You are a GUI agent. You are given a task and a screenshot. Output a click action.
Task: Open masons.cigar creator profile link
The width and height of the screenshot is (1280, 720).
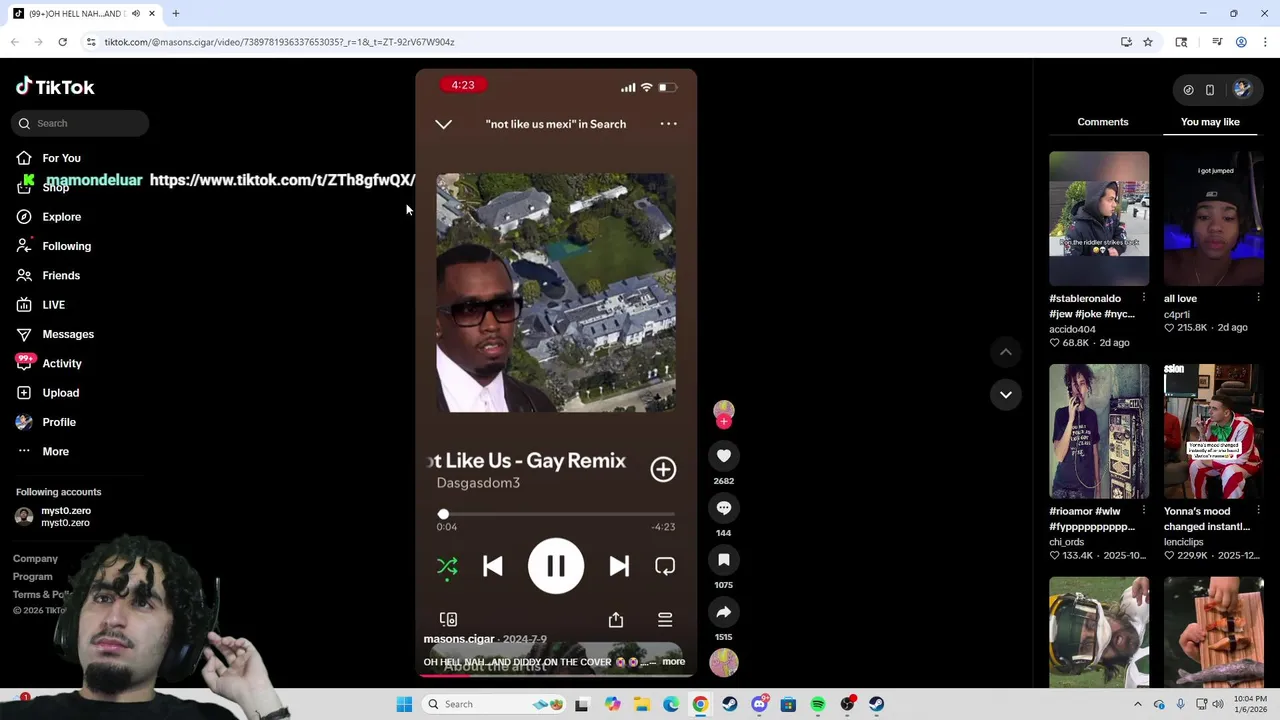(x=459, y=639)
